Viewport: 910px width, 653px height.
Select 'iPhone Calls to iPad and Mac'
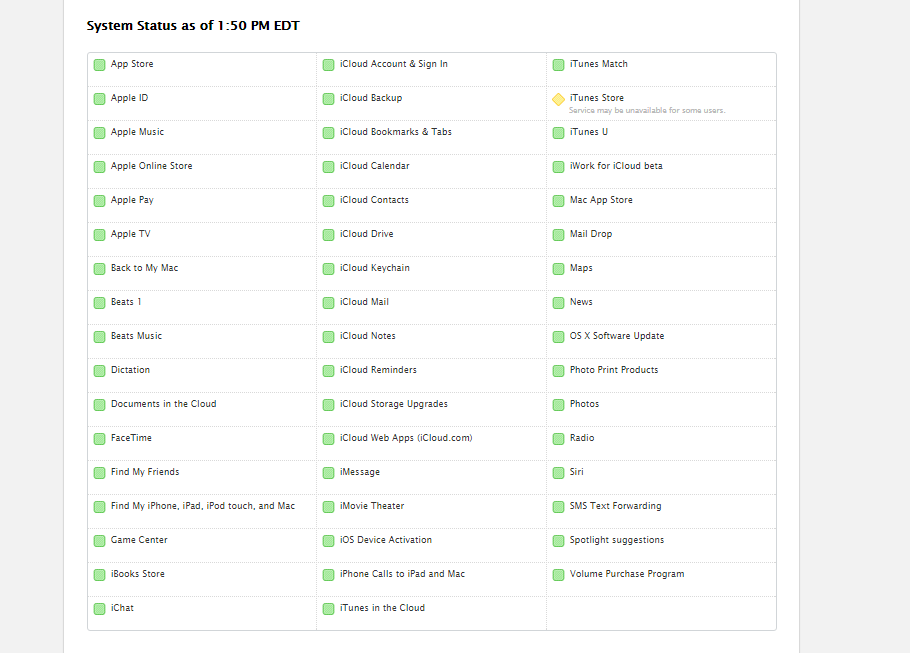click(403, 573)
